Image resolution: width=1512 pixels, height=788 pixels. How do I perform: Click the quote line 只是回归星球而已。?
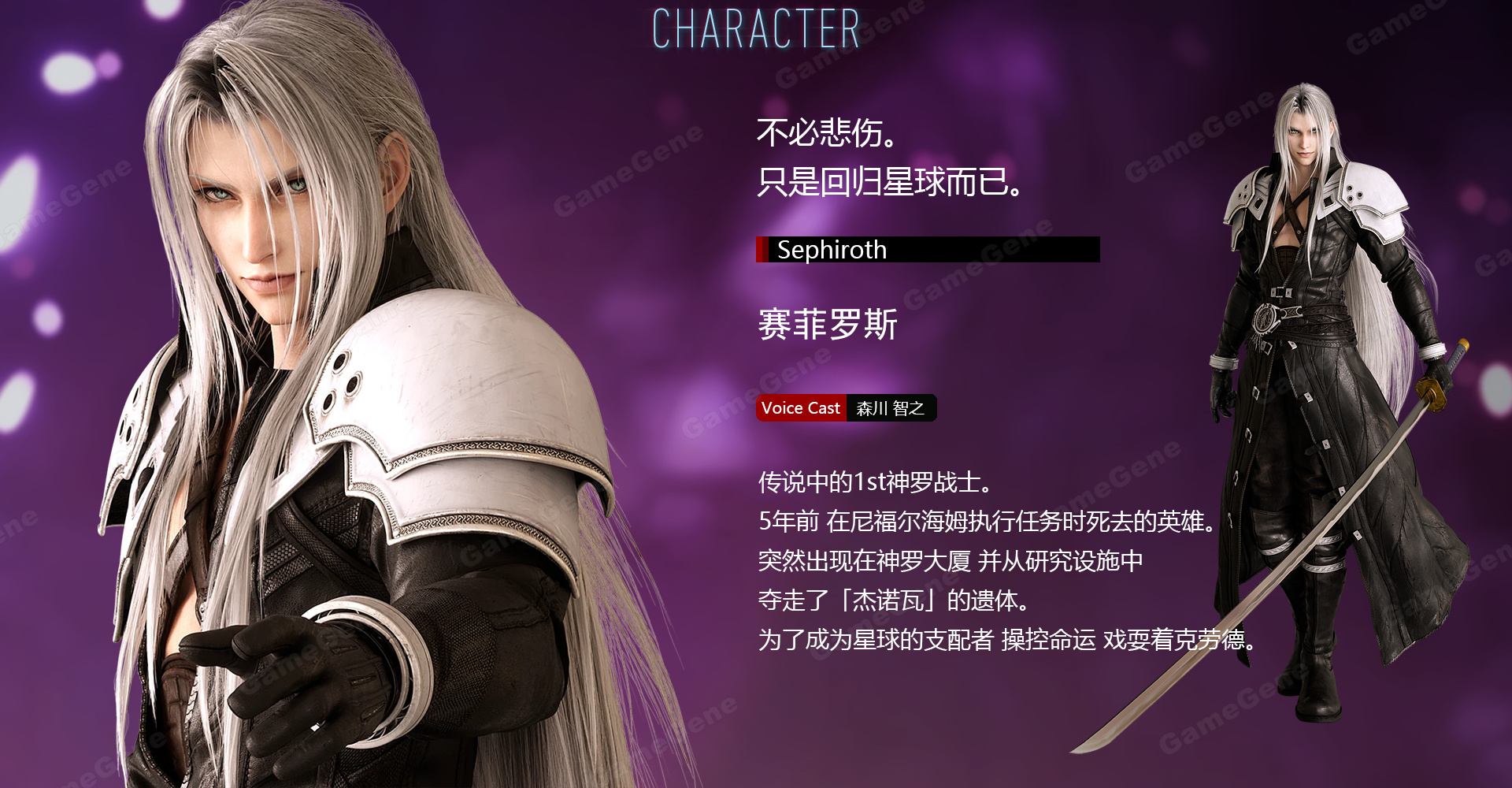tap(891, 182)
